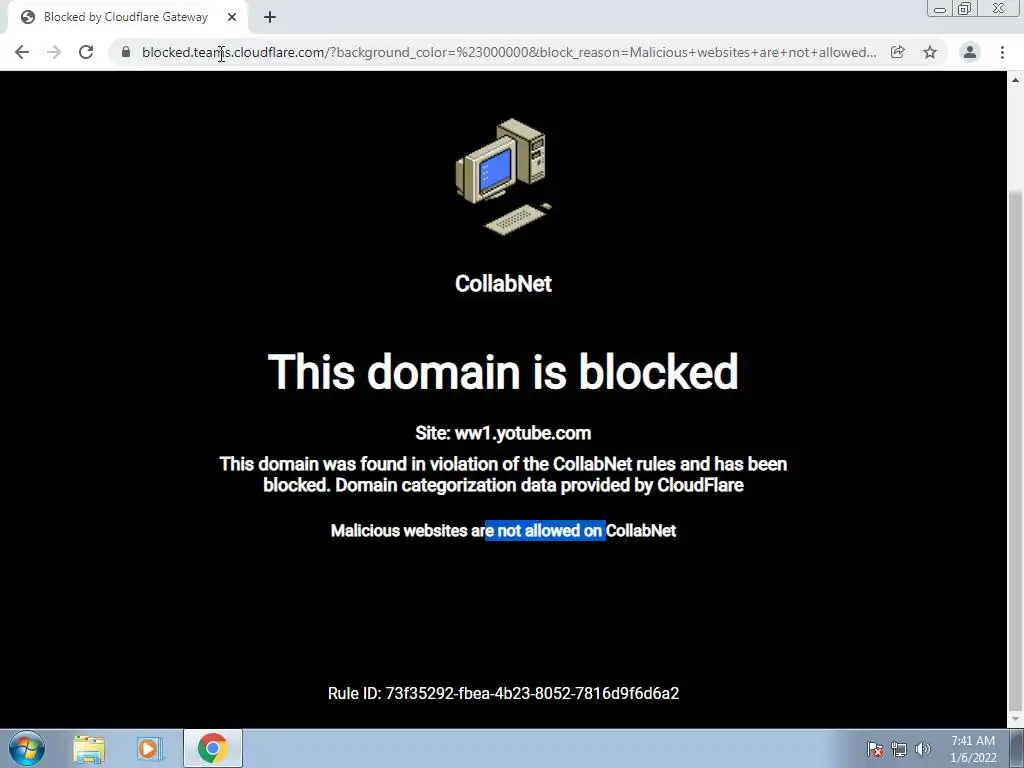Click the page scrollbar down arrow
1024x768 pixels.
(1016, 719)
